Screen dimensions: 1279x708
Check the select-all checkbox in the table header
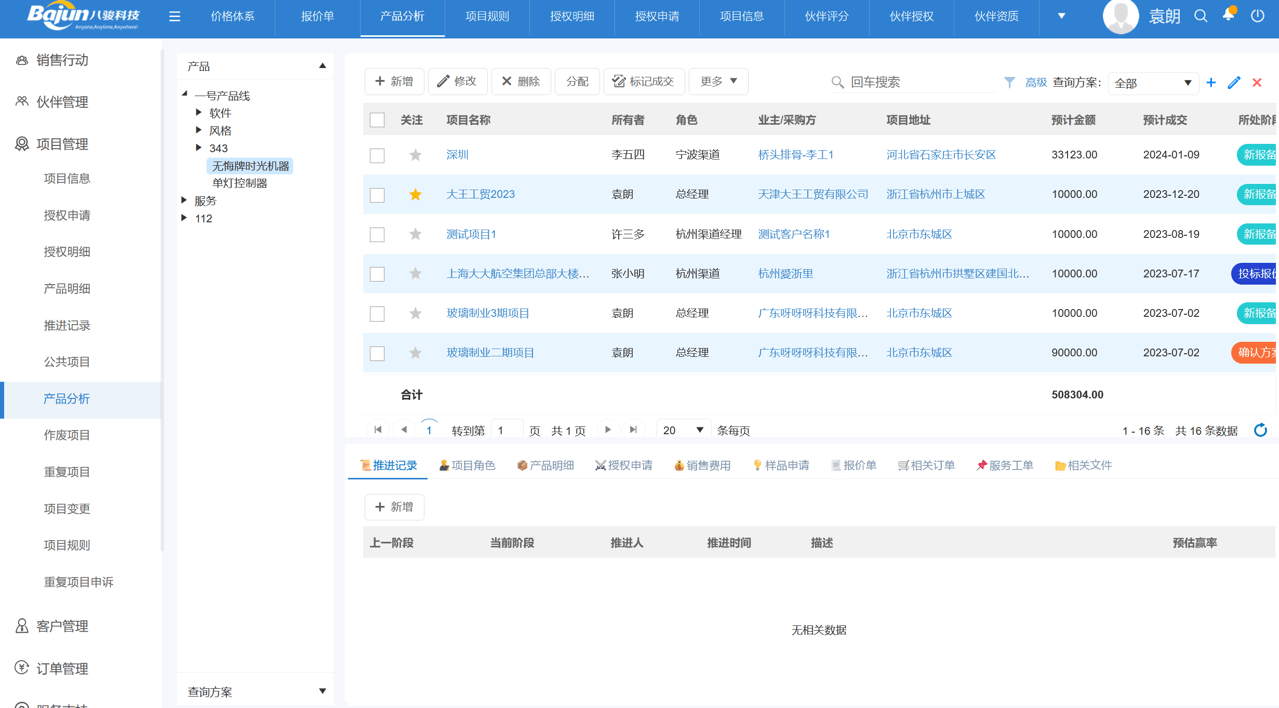point(377,118)
